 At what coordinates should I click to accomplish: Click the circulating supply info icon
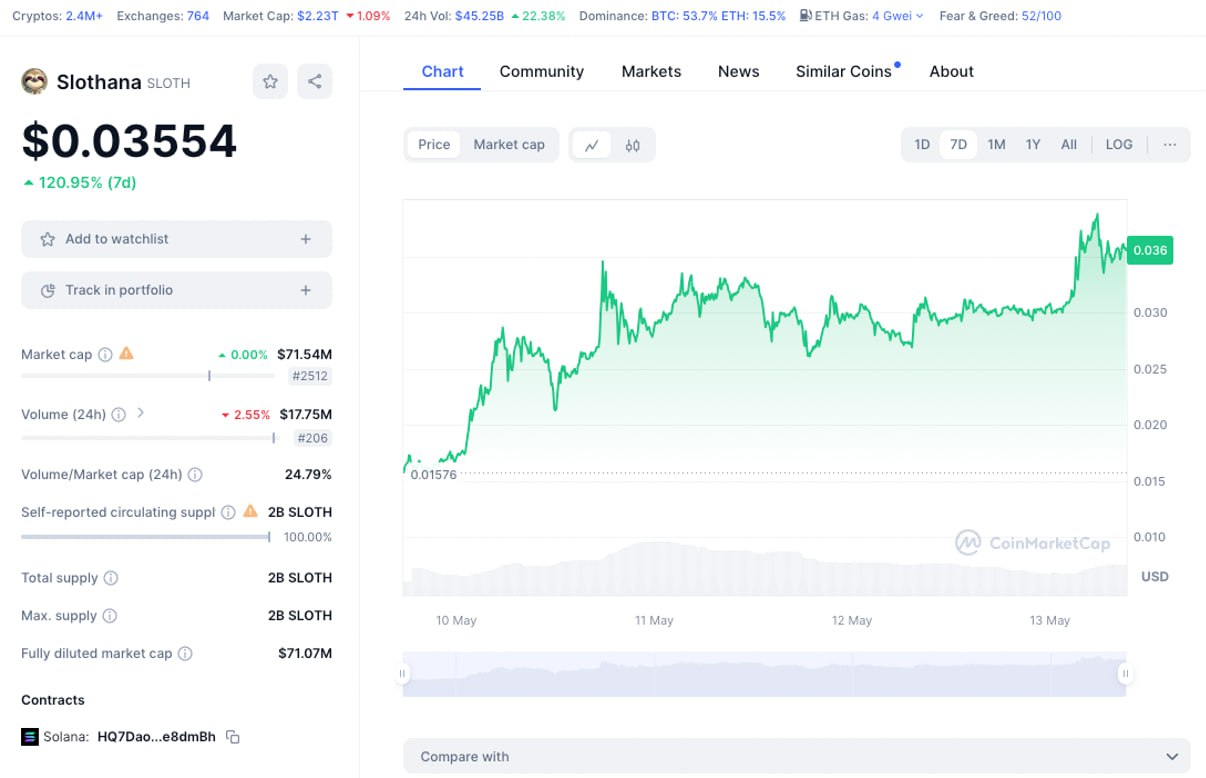(x=228, y=512)
